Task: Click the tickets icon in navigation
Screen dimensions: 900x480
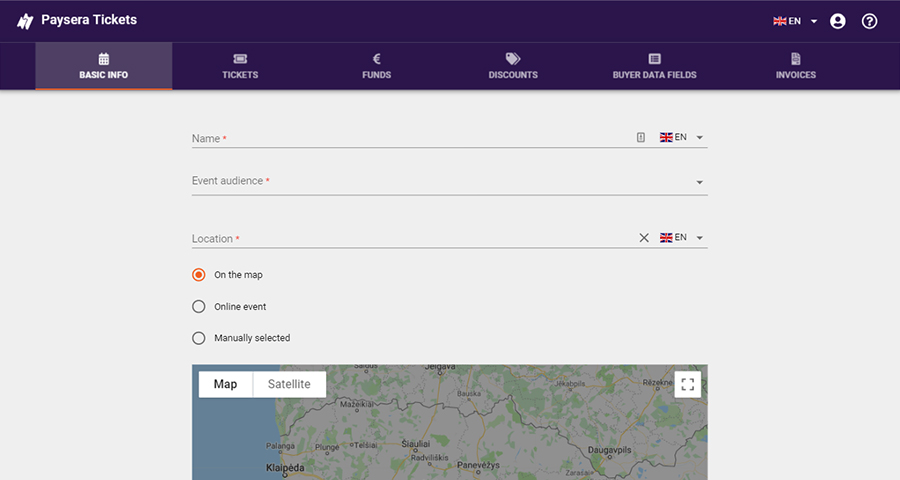Action: tap(240, 59)
